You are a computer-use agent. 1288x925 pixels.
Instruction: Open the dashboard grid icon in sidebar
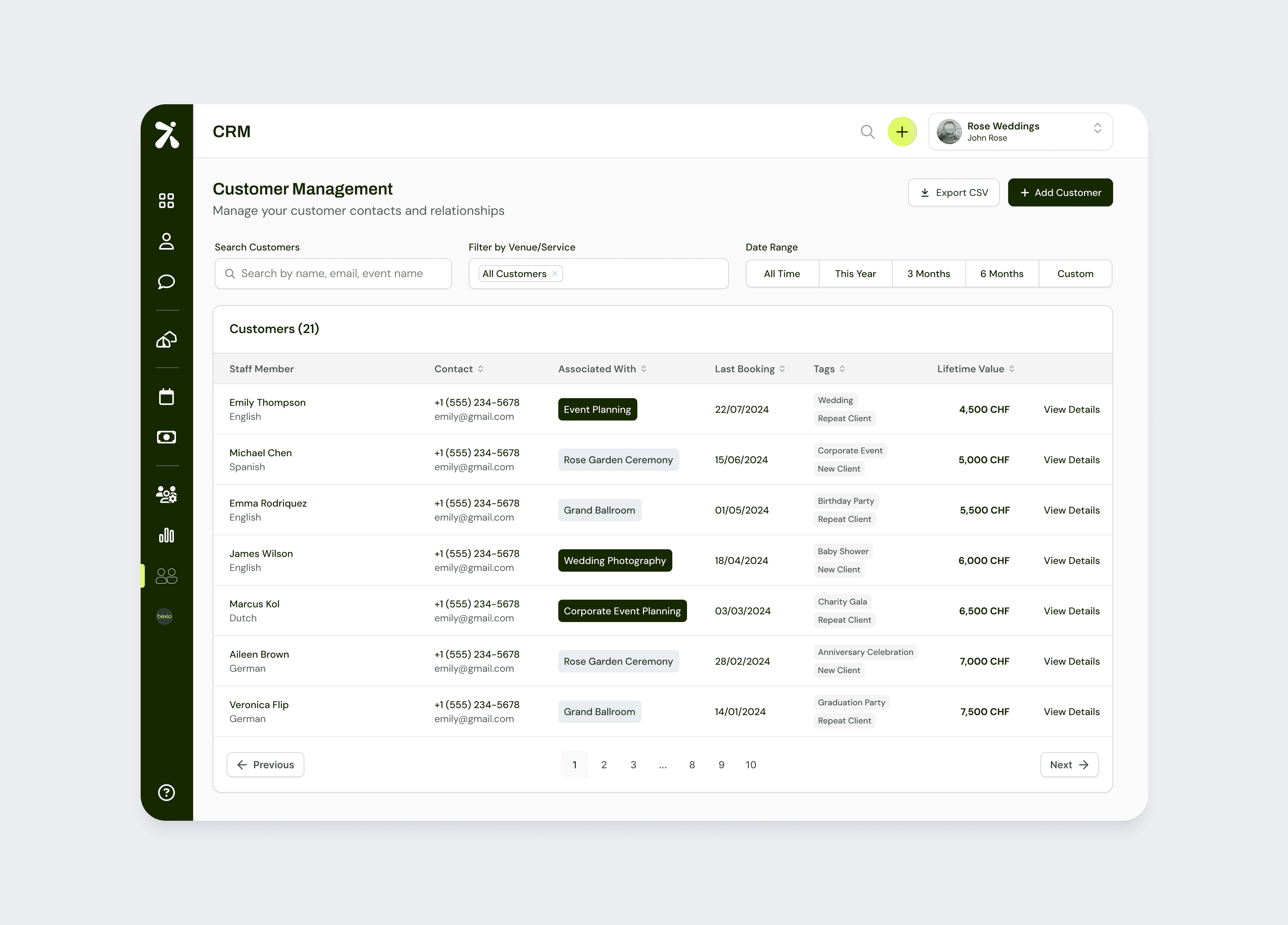tap(167, 200)
